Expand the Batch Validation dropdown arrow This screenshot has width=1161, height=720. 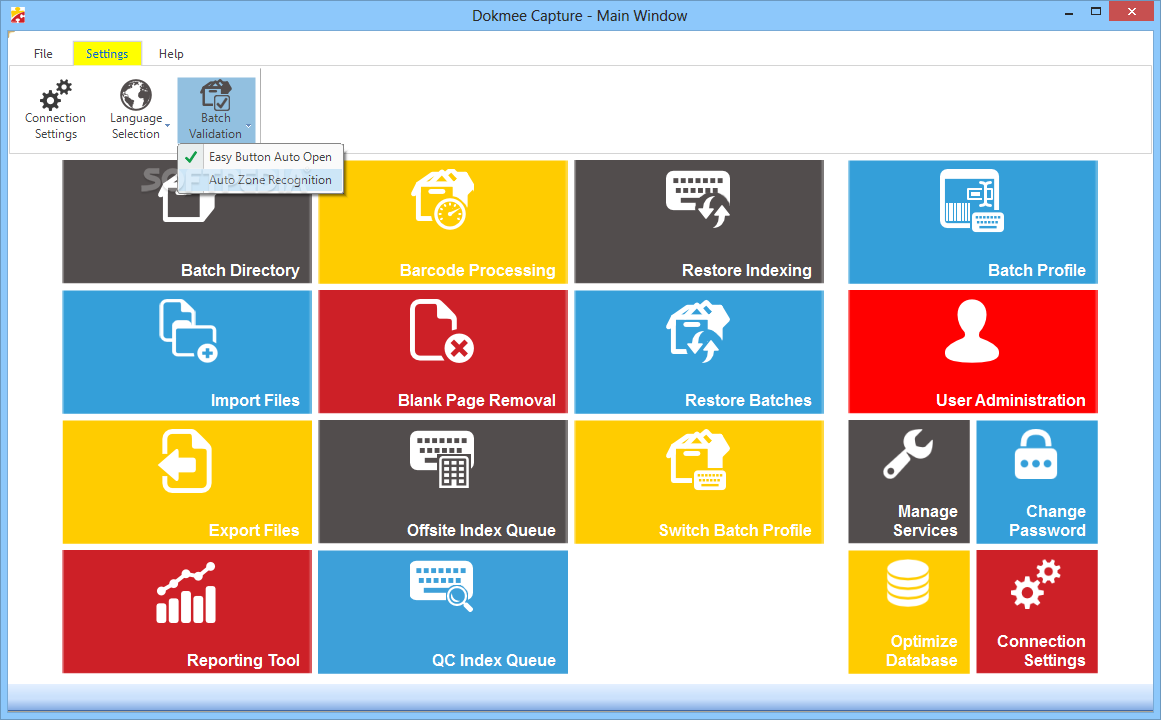(249, 126)
